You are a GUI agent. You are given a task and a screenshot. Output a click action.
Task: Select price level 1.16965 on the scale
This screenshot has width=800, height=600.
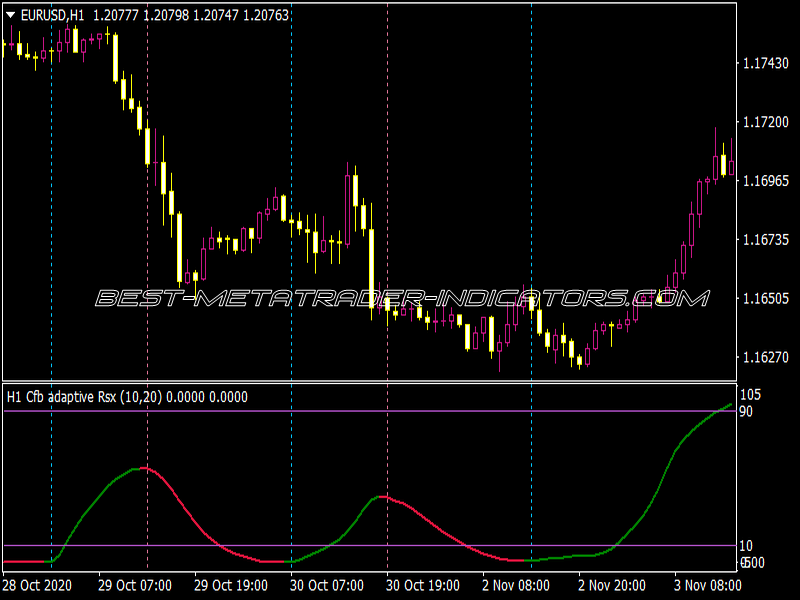coord(766,181)
